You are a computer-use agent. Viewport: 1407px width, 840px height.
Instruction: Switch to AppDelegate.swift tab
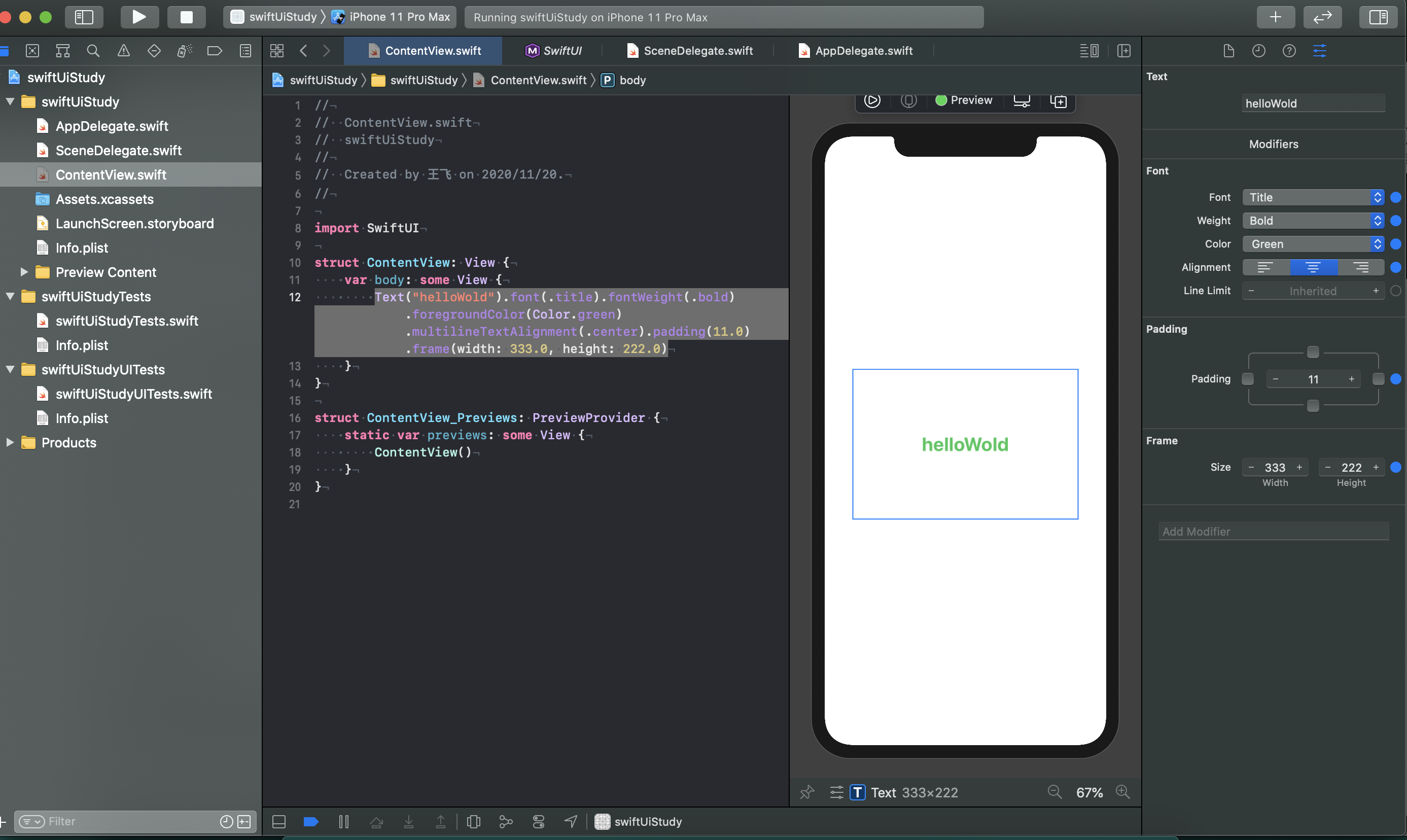click(x=855, y=51)
